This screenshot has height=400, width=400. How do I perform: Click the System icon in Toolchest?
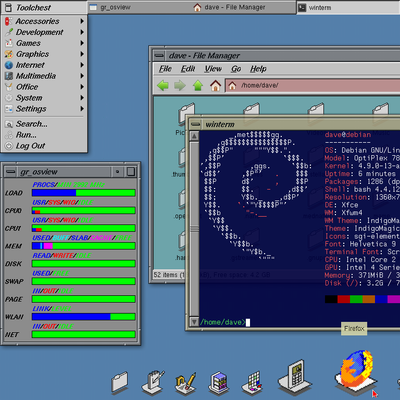[x=9, y=98]
